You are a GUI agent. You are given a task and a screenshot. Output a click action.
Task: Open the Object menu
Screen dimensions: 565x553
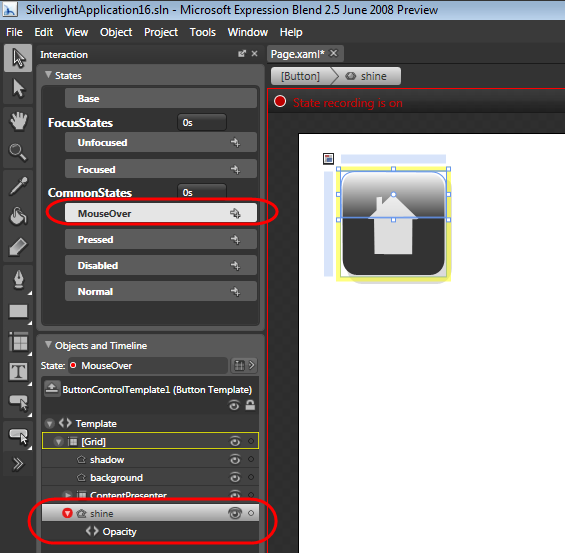pyautogui.click(x=116, y=32)
